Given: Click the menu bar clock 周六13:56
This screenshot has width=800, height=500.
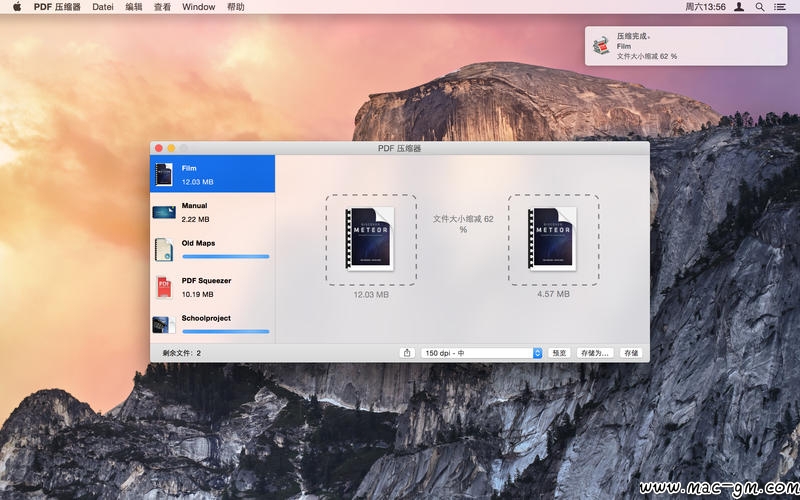Looking at the screenshot, I should (x=705, y=7).
